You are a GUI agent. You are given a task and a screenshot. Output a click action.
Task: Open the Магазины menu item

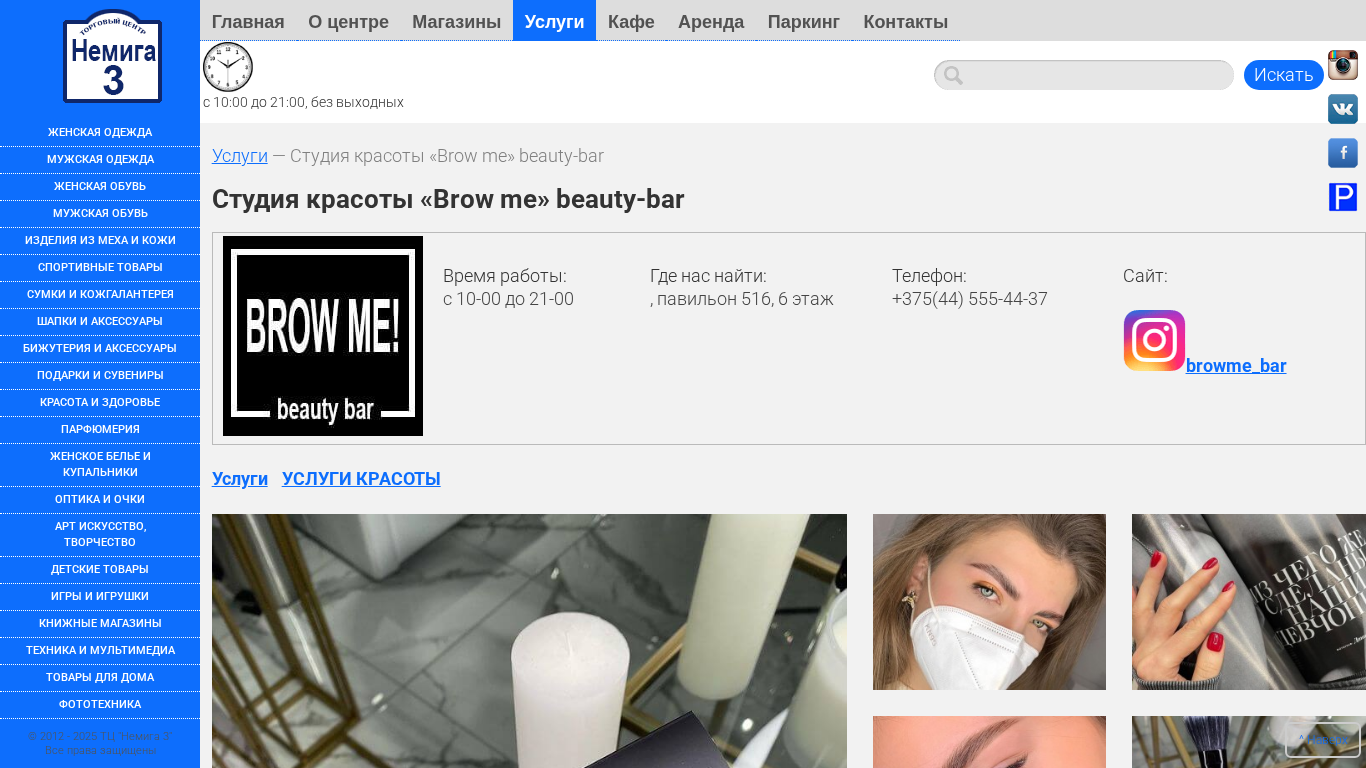coord(456,21)
